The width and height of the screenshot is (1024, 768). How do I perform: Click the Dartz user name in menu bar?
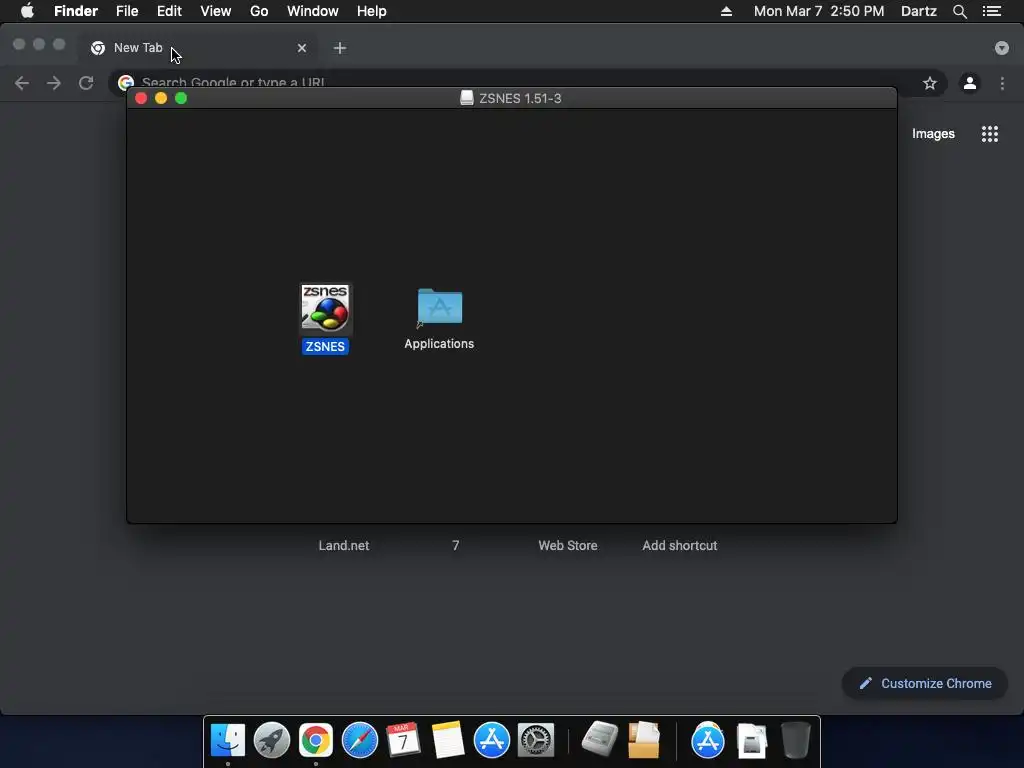[x=919, y=11]
